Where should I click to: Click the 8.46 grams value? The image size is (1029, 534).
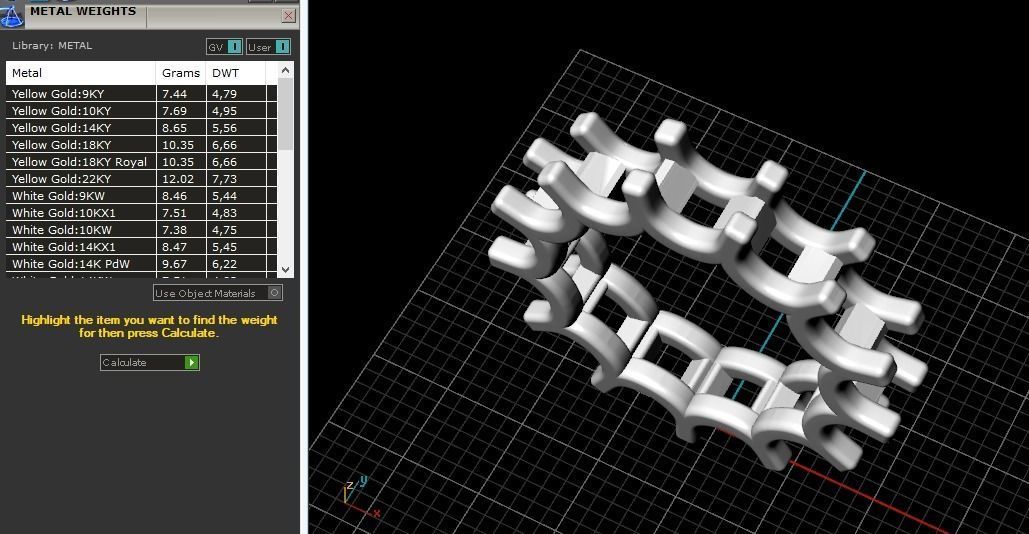(175, 196)
